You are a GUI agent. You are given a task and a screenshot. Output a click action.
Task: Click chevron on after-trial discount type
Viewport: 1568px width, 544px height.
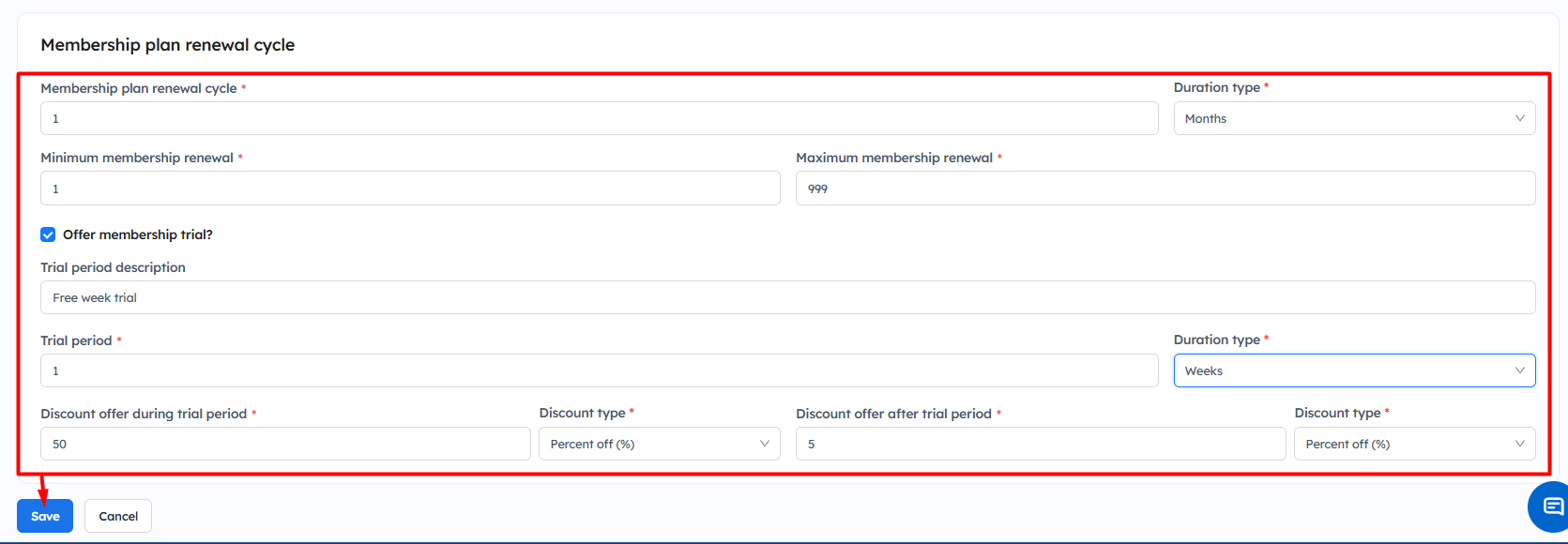(1519, 444)
